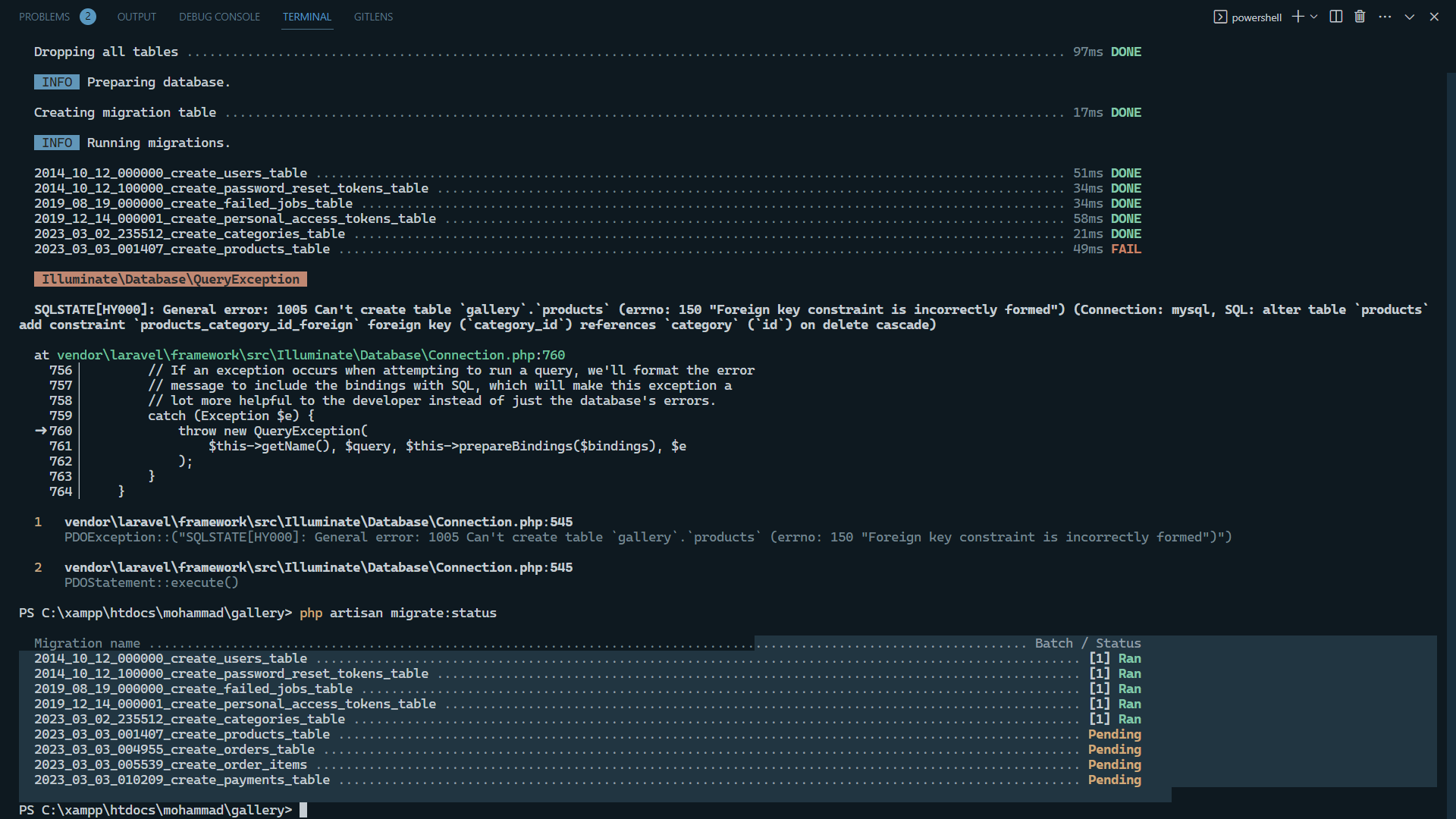1456x819 pixels.
Task: Open the panel's more actions menu
Action: (x=1385, y=17)
